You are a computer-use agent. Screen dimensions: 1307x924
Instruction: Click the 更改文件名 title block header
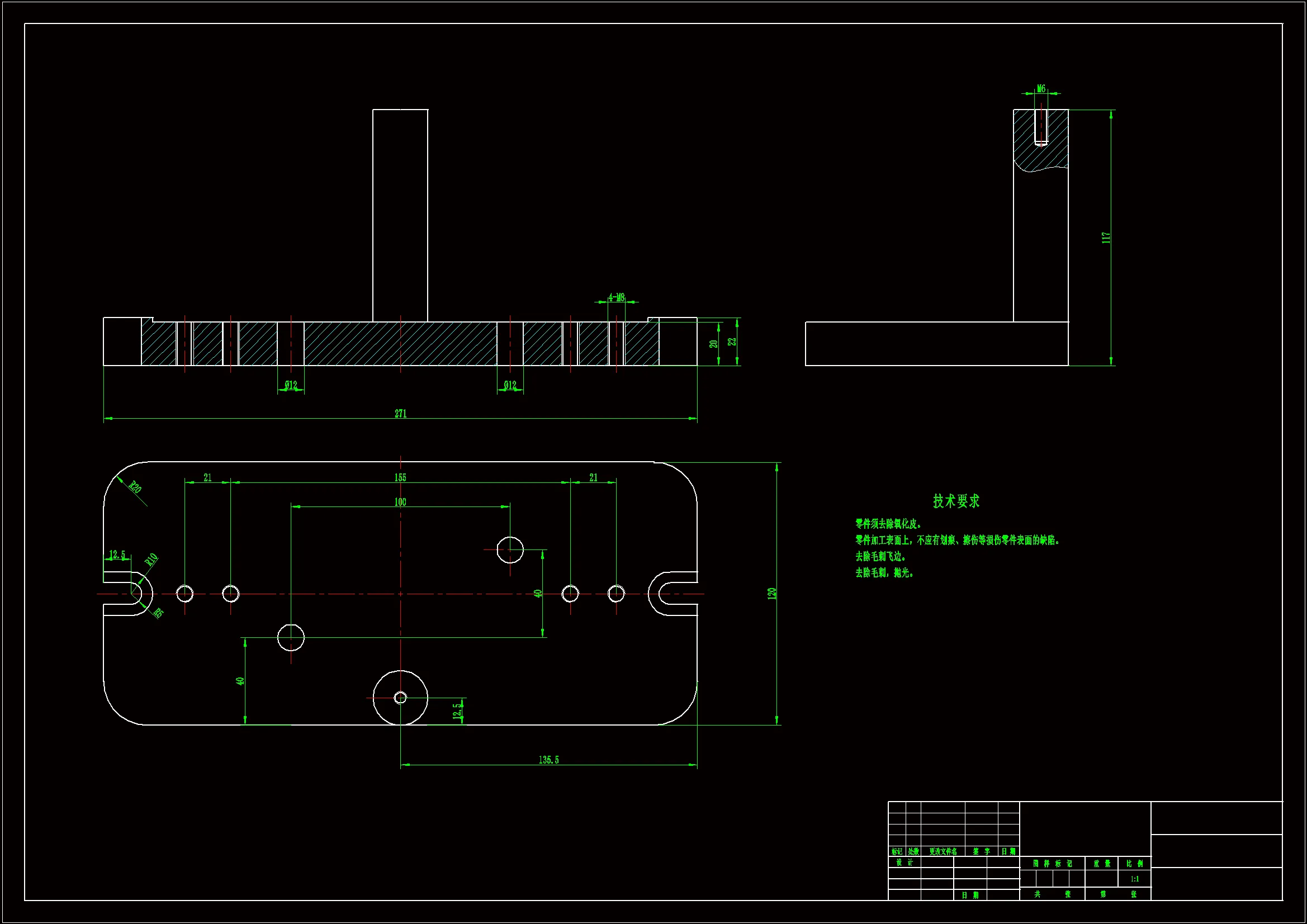click(x=943, y=852)
